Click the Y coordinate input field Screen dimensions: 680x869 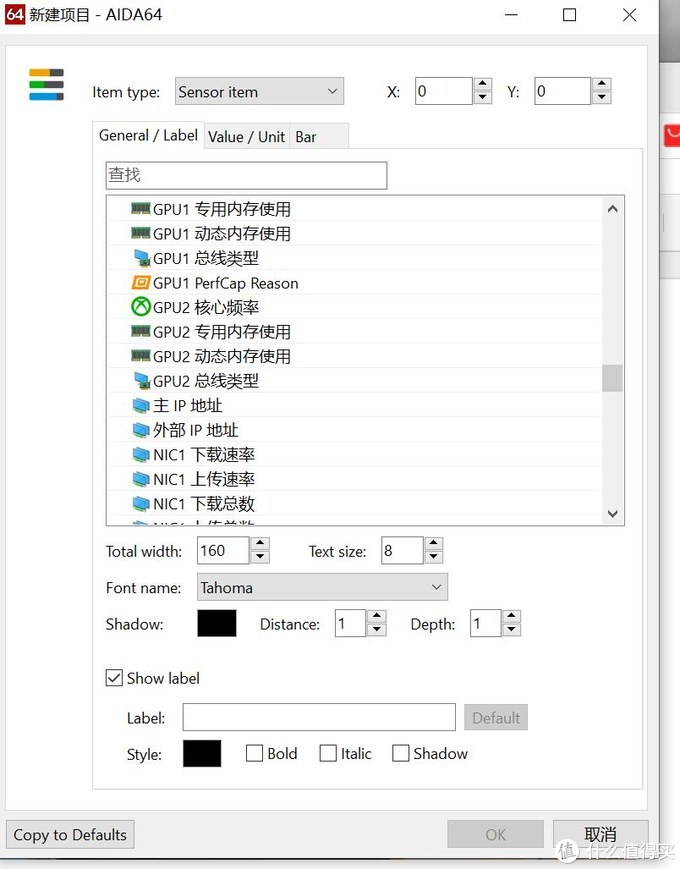point(563,91)
